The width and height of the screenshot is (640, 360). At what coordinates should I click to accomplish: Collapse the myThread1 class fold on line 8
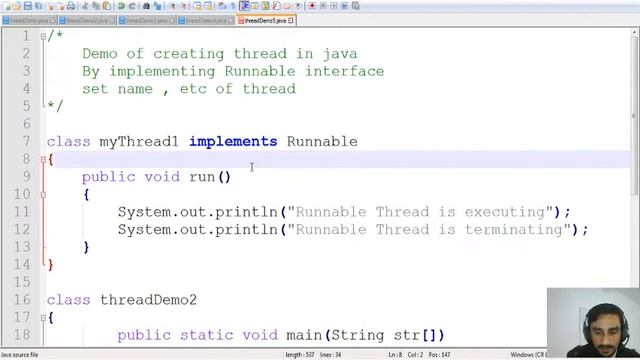click(43, 160)
